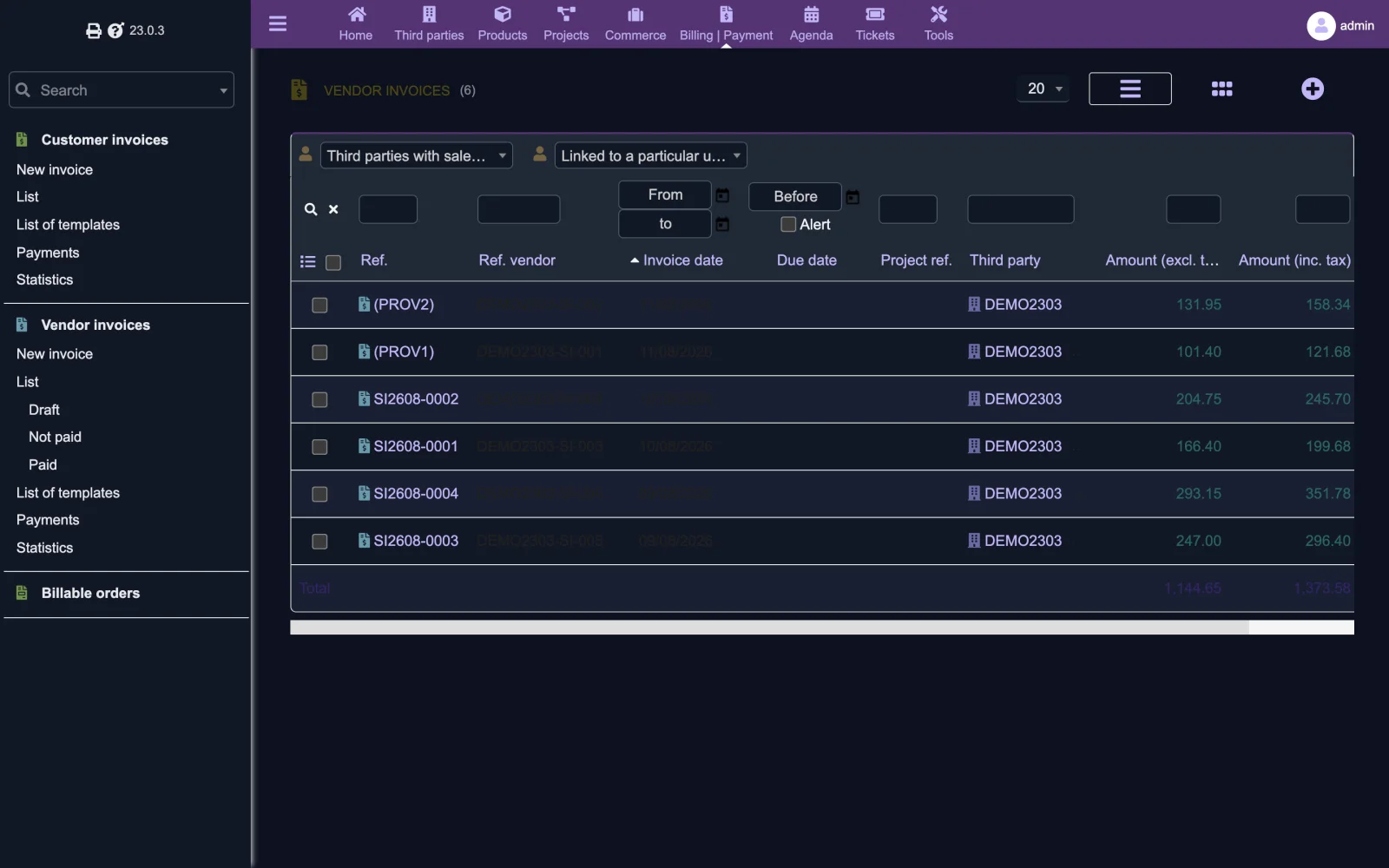Sort by Third party column header

coord(1004,260)
